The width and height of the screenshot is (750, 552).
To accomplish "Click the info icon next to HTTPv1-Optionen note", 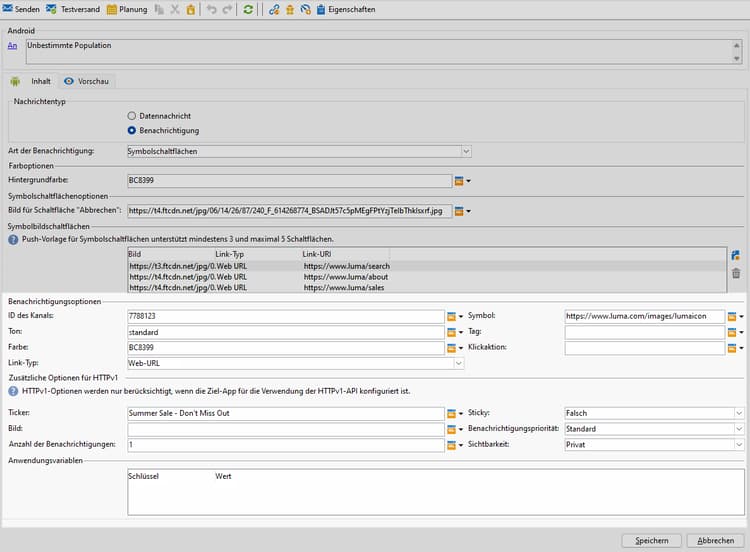I will pos(13,391).
